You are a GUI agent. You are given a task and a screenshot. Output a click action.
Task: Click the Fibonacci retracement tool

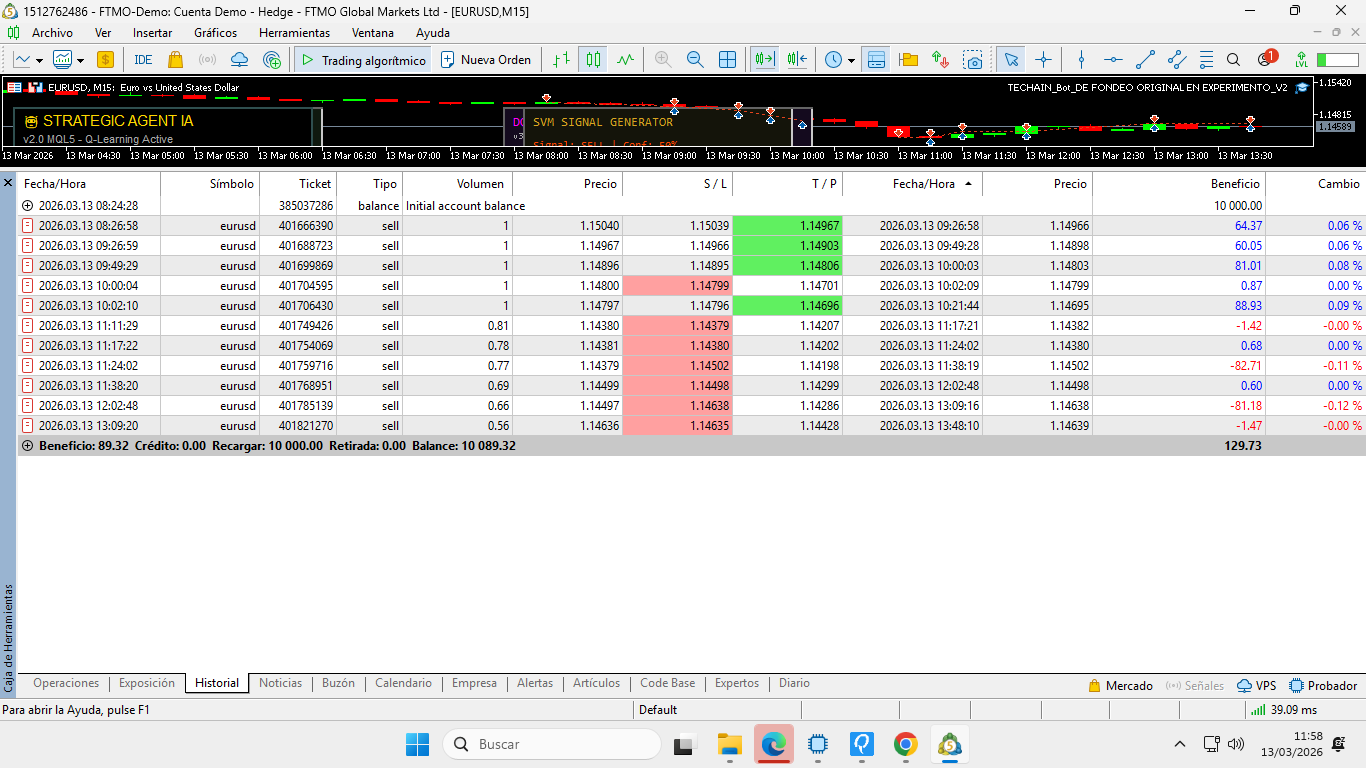pyautogui.click(x=1207, y=60)
